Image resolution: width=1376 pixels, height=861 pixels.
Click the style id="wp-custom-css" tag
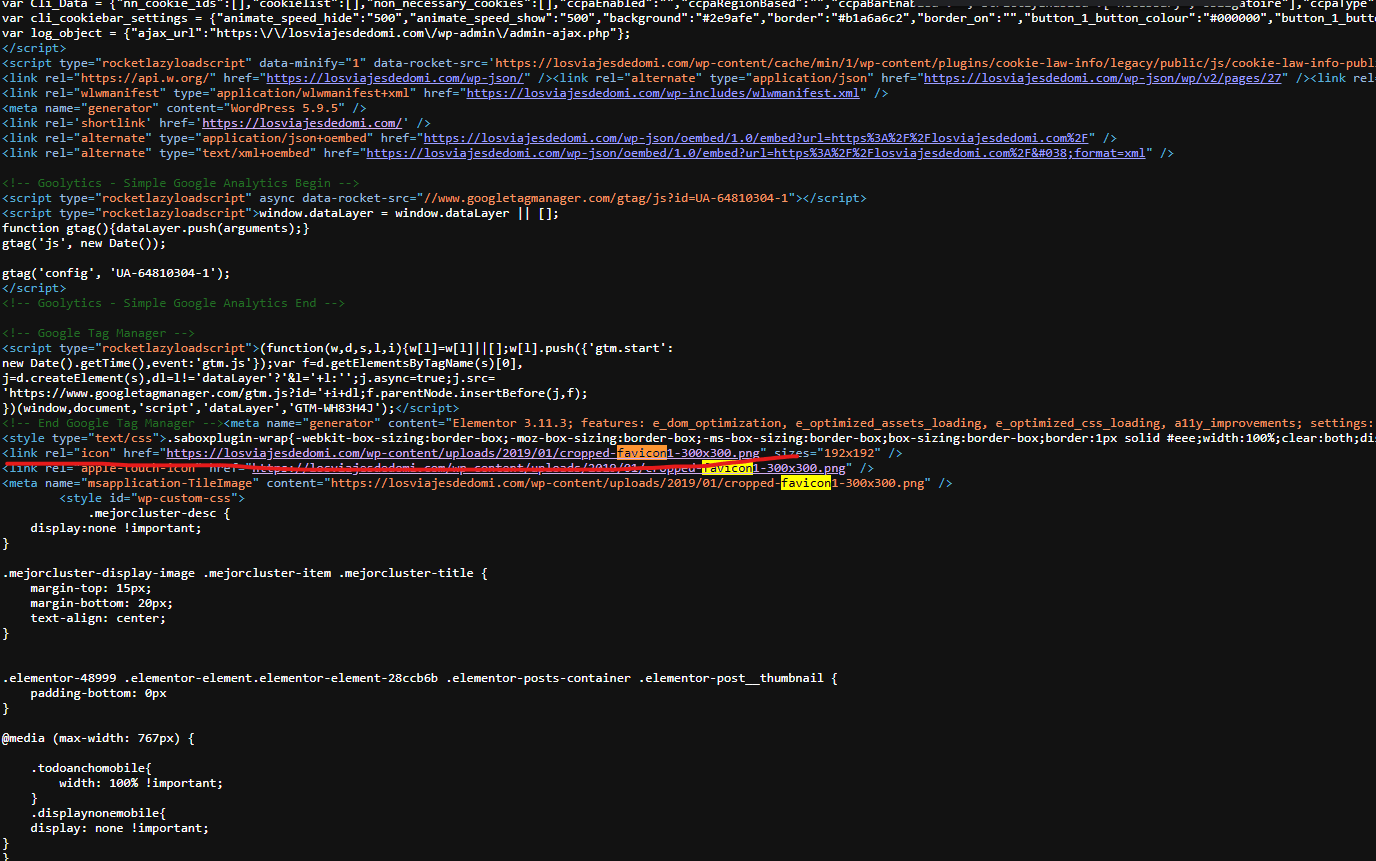click(152, 498)
